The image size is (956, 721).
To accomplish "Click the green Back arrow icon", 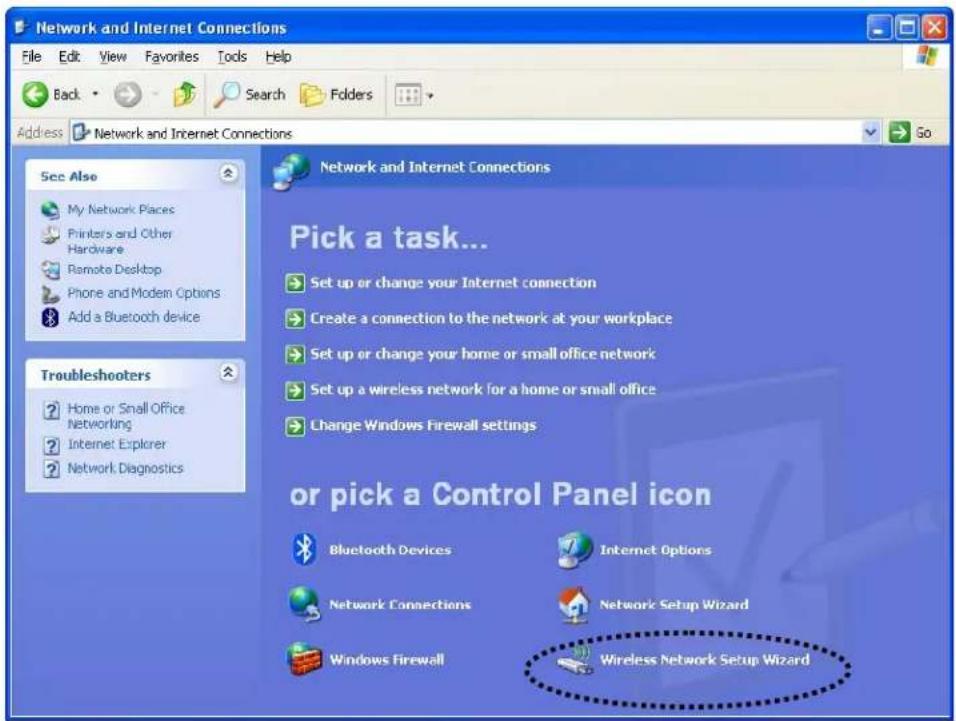I will pos(35,94).
